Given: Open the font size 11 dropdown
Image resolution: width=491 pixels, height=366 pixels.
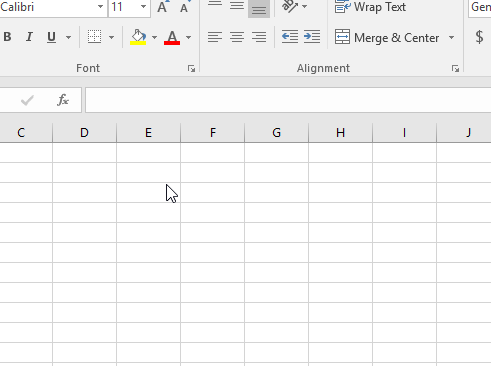Looking at the screenshot, I should pyautogui.click(x=143, y=7).
